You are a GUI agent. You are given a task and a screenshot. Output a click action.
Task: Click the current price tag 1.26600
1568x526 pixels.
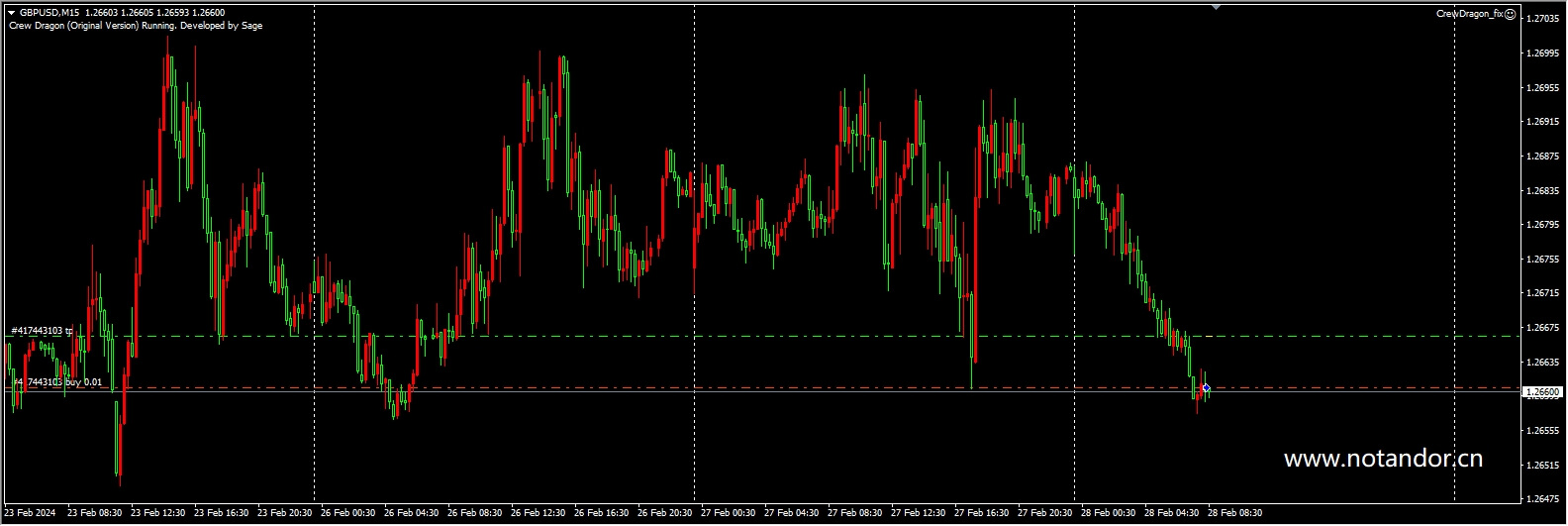(1542, 392)
